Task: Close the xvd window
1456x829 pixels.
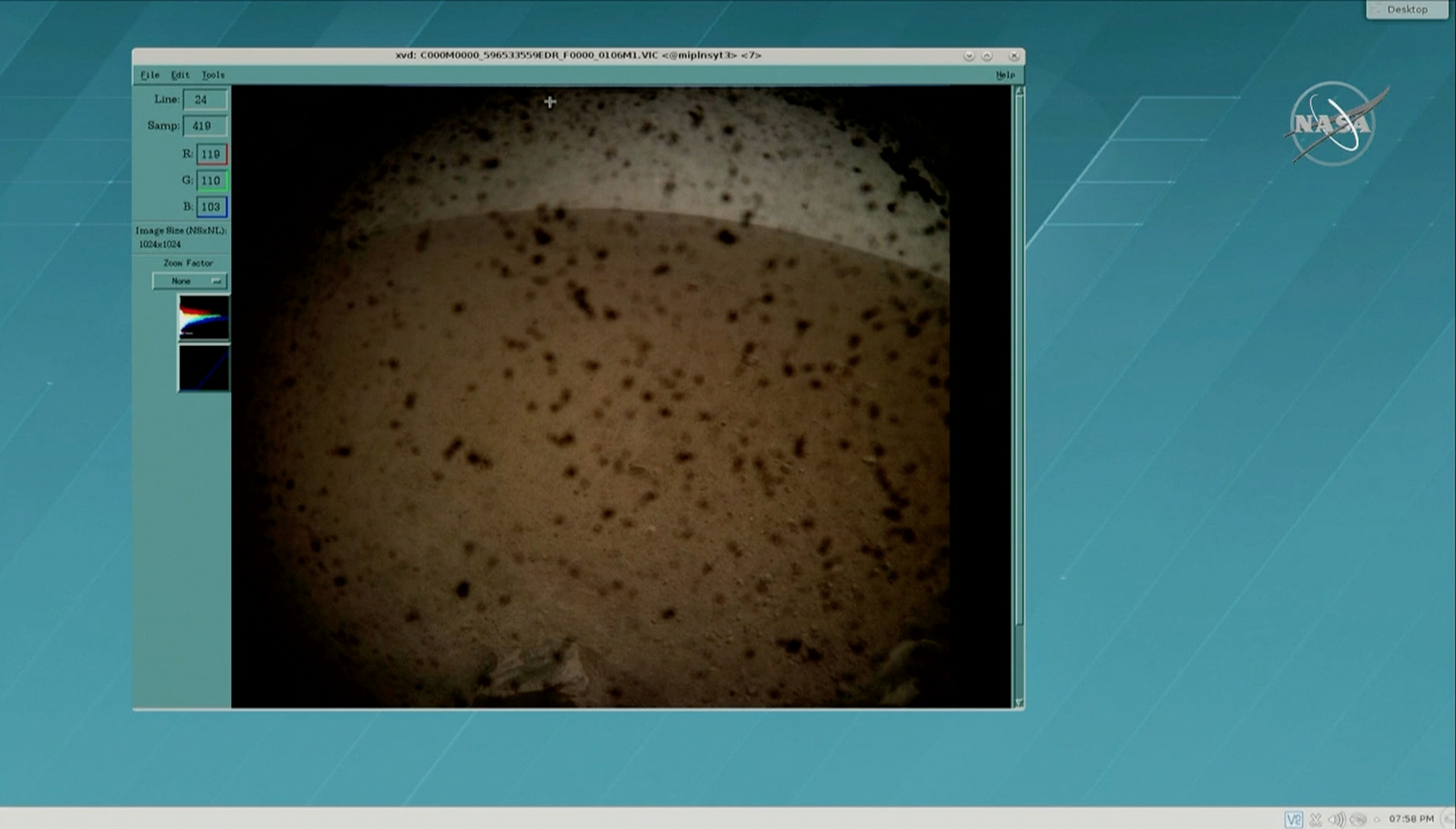Action: coord(1014,55)
